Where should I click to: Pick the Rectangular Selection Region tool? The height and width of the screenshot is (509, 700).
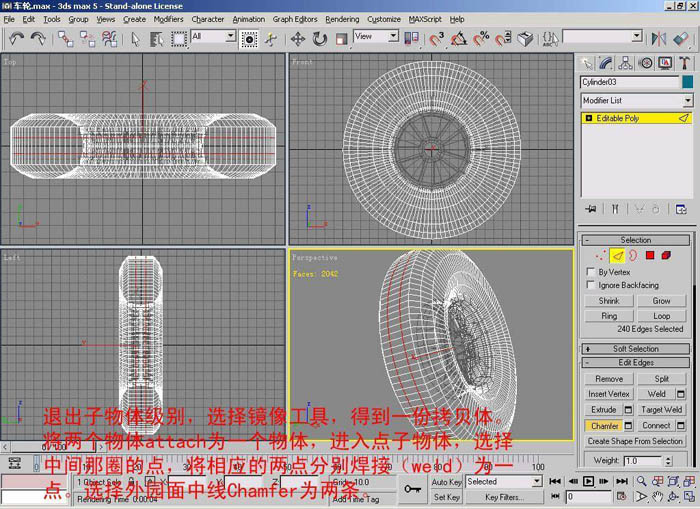pos(179,39)
